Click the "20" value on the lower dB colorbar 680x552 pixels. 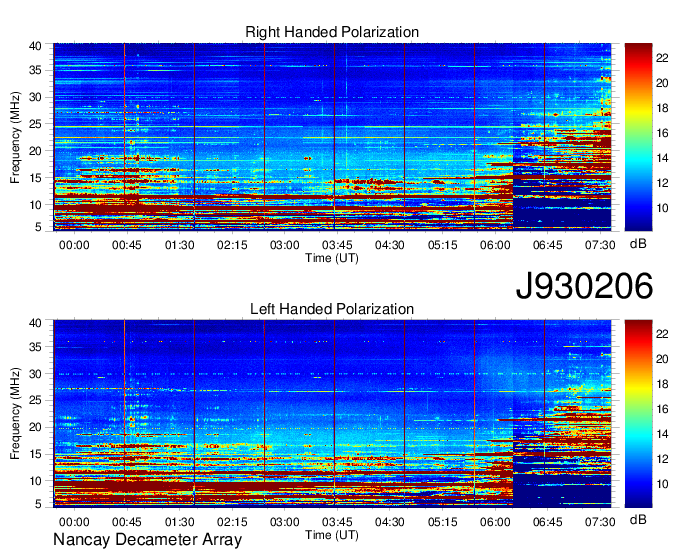(662, 359)
